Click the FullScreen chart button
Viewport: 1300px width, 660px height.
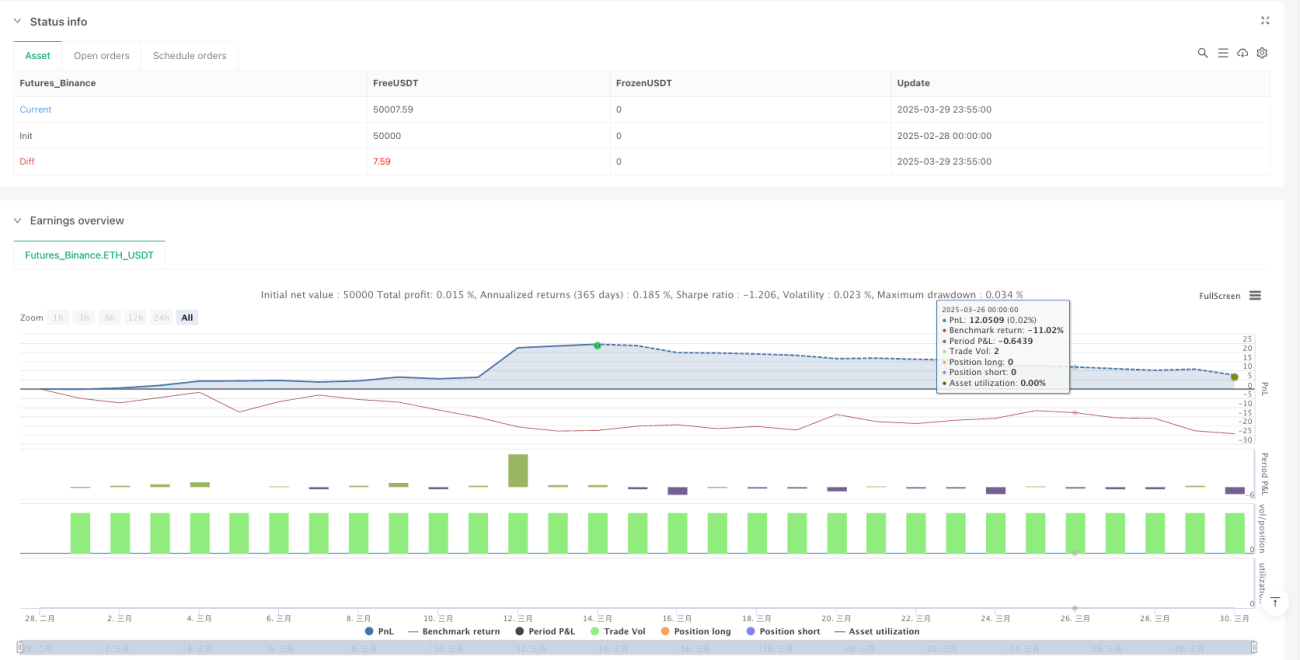1219,296
